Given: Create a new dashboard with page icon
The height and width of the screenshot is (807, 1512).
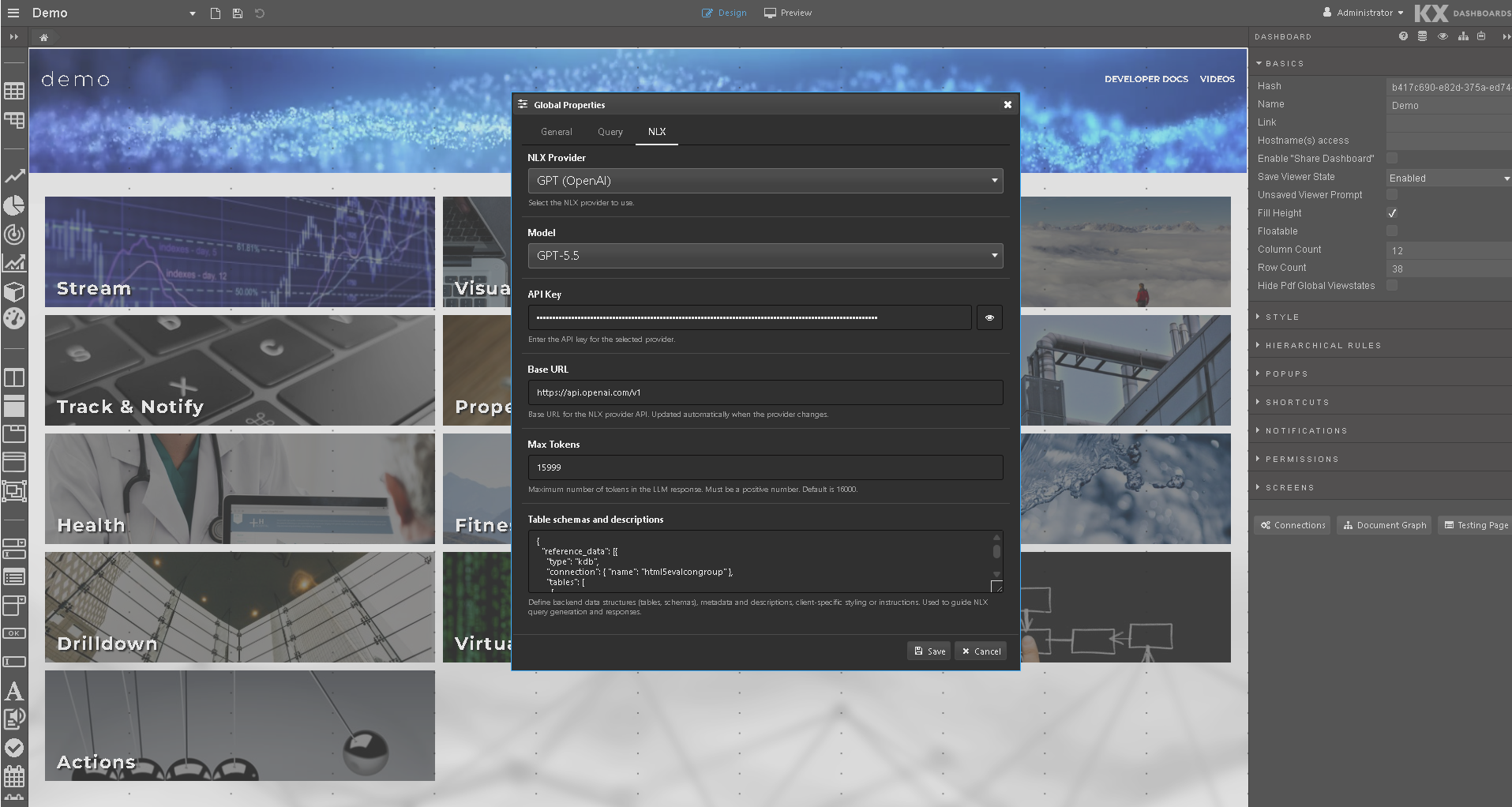Looking at the screenshot, I should [x=215, y=13].
